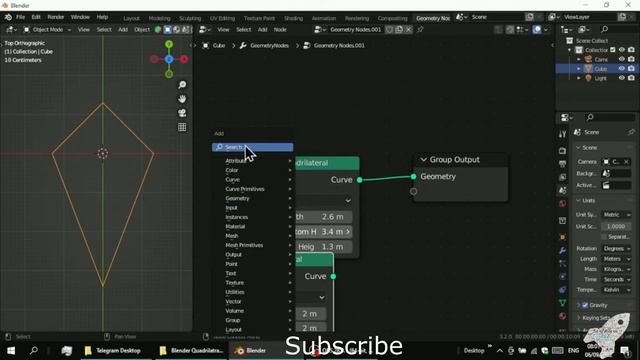Open the Temperature Kelvin dropdown
This screenshot has width=640, height=360.
(x=616, y=289)
